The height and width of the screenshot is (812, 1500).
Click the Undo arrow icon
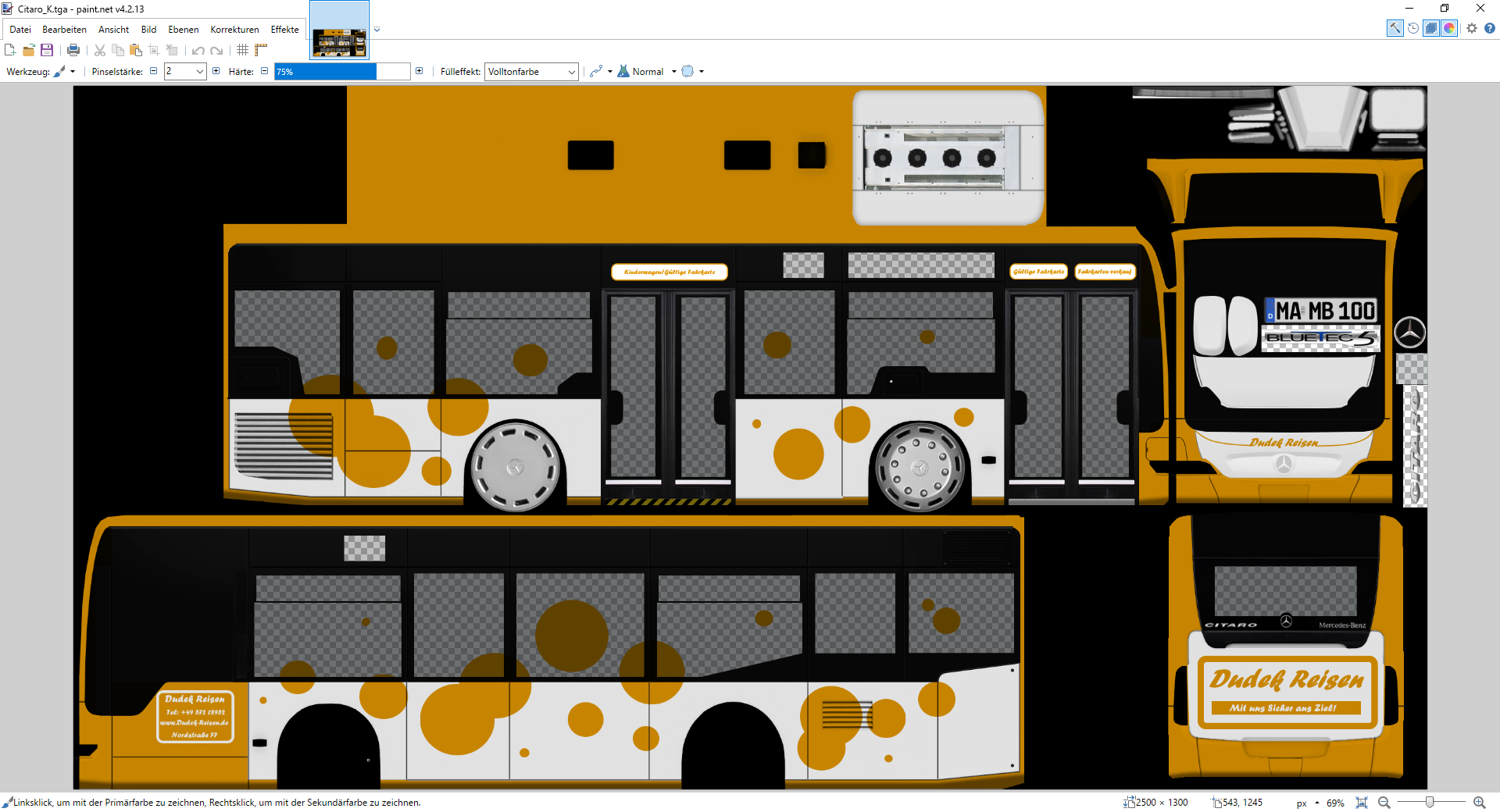click(198, 50)
